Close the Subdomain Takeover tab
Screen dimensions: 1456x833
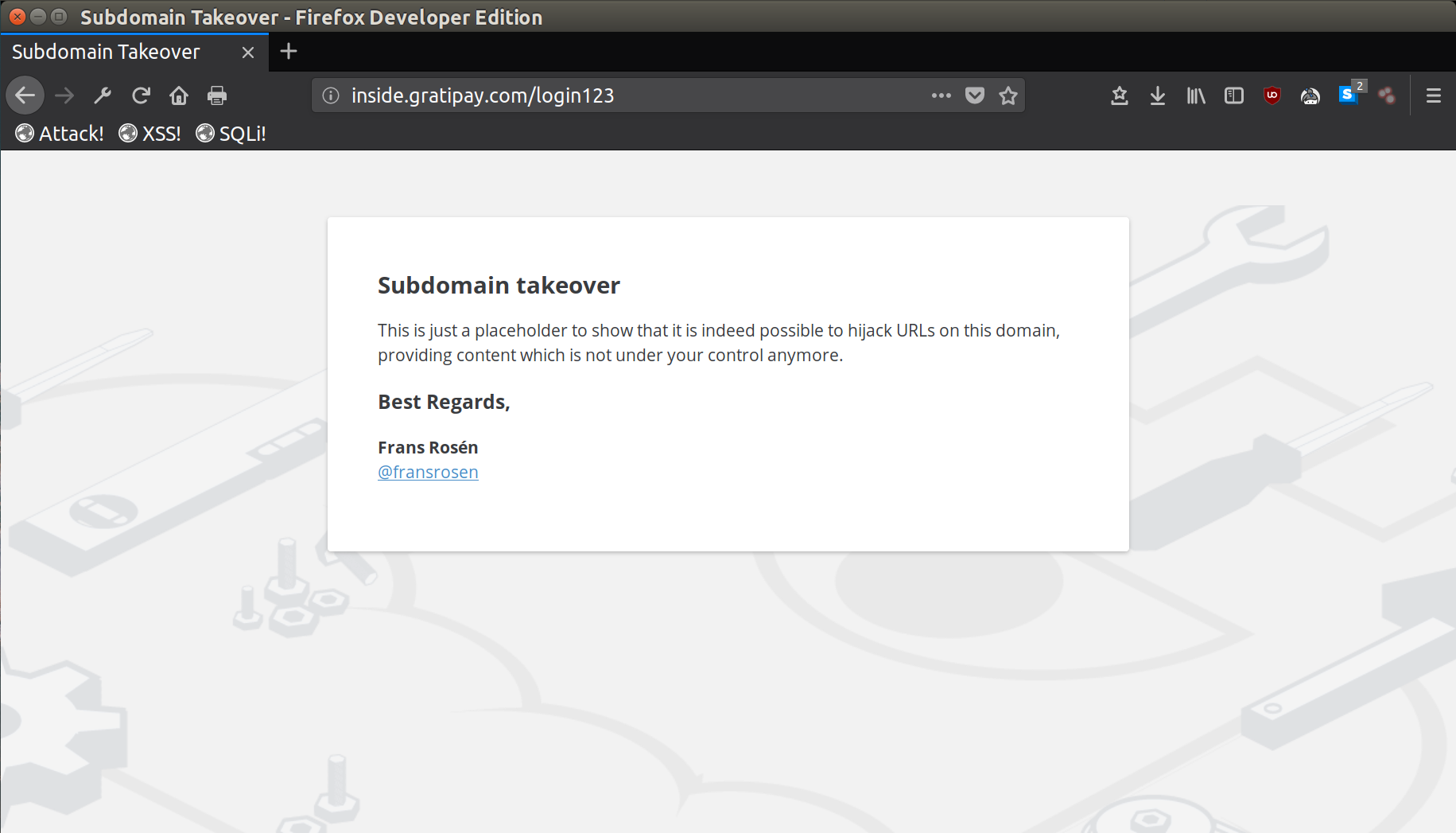[x=248, y=53]
